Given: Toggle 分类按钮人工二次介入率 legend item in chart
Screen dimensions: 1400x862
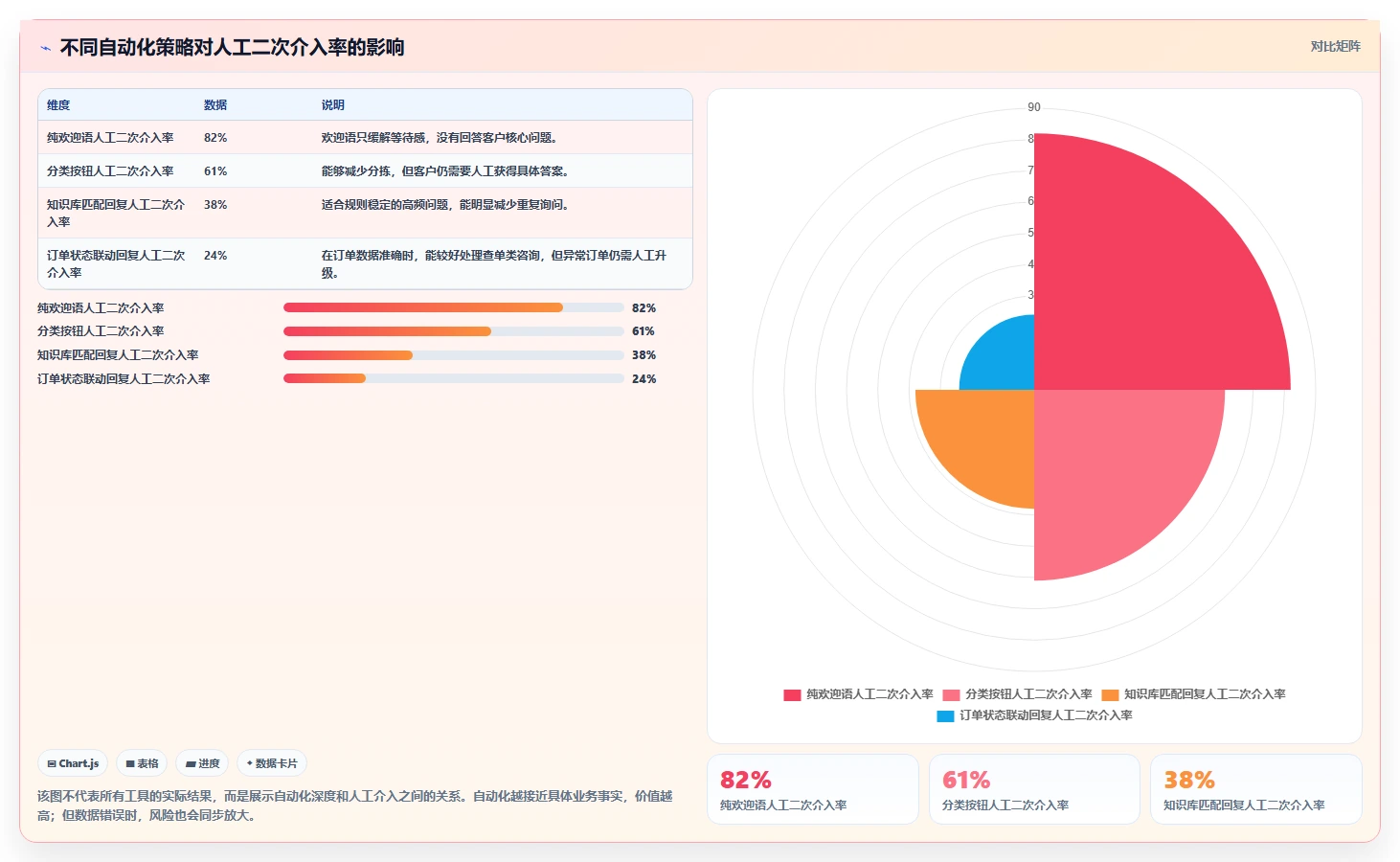Looking at the screenshot, I should [x=1017, y=694].
